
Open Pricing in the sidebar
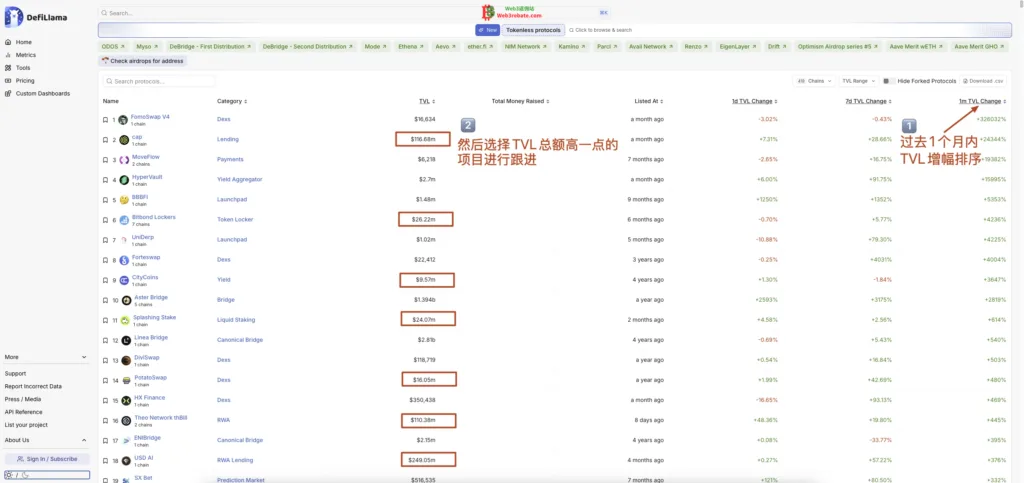(25, 81)
